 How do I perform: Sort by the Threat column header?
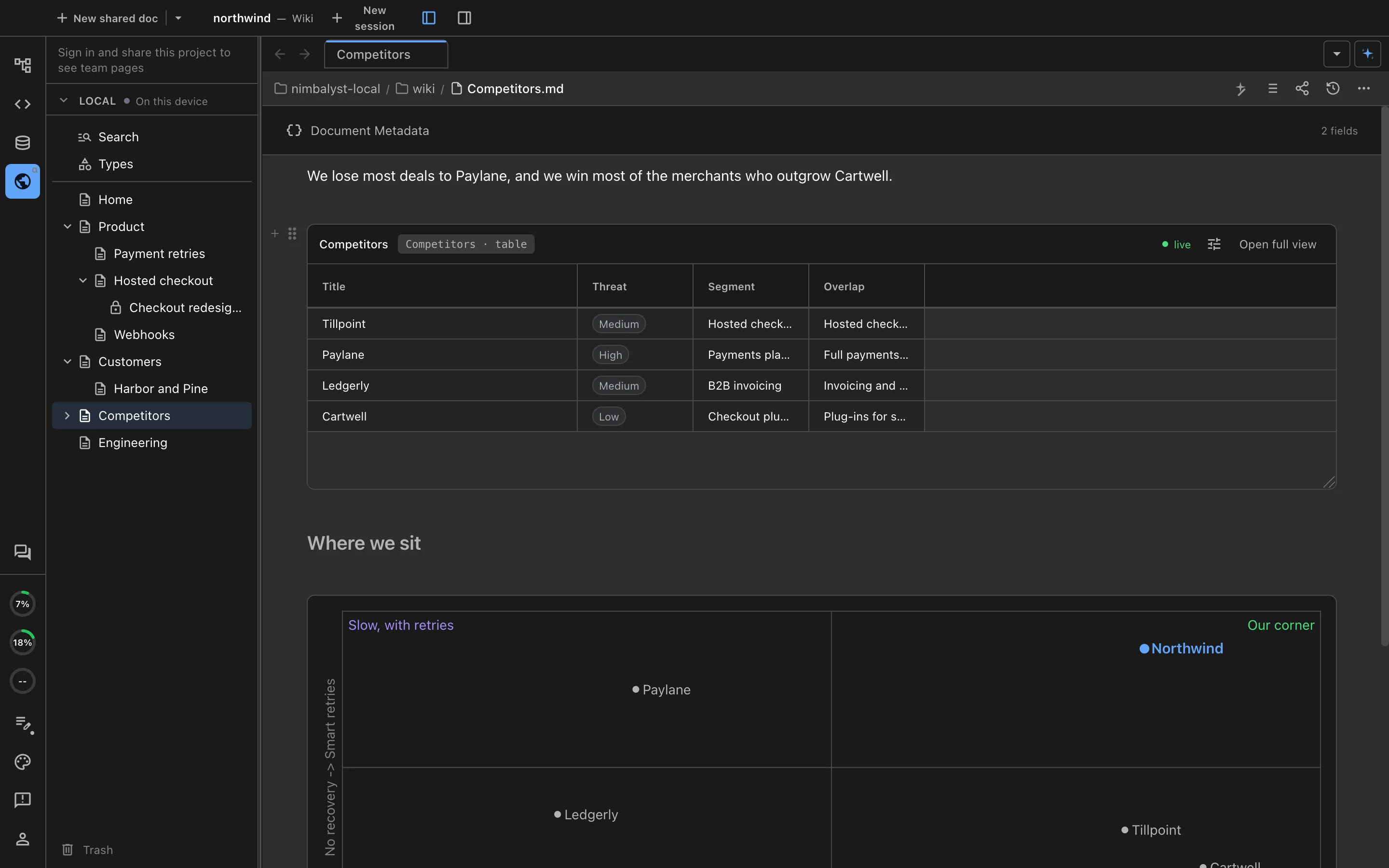coord(635,286)
